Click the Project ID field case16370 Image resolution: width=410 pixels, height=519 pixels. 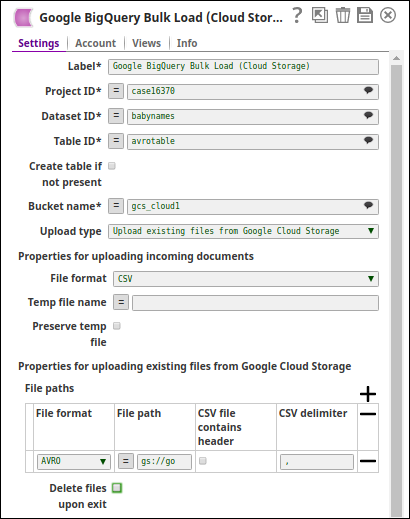point(253,91)
